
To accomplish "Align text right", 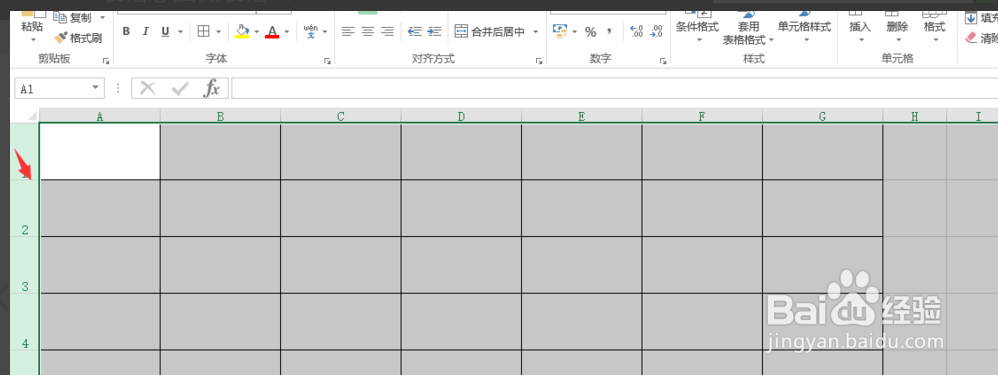I will click(387, 31).
